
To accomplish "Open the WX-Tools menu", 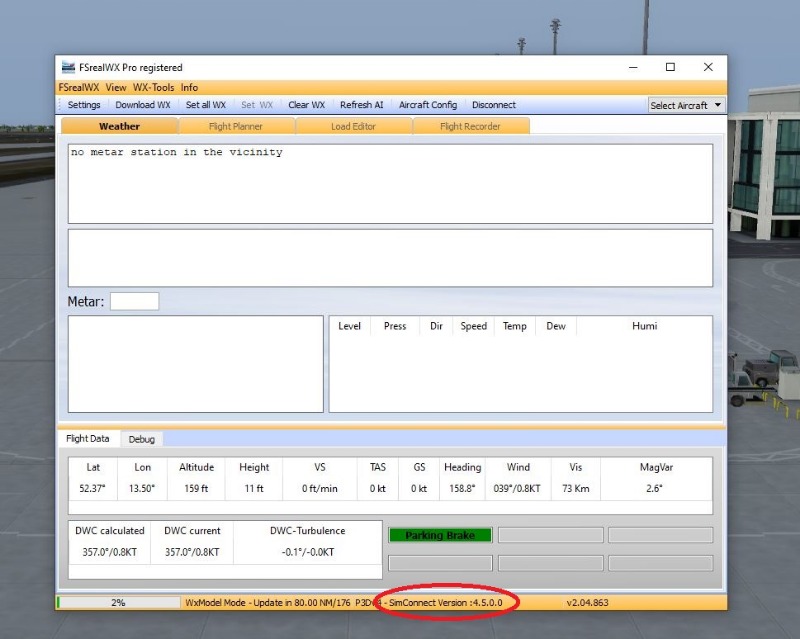I will (153, 88).
